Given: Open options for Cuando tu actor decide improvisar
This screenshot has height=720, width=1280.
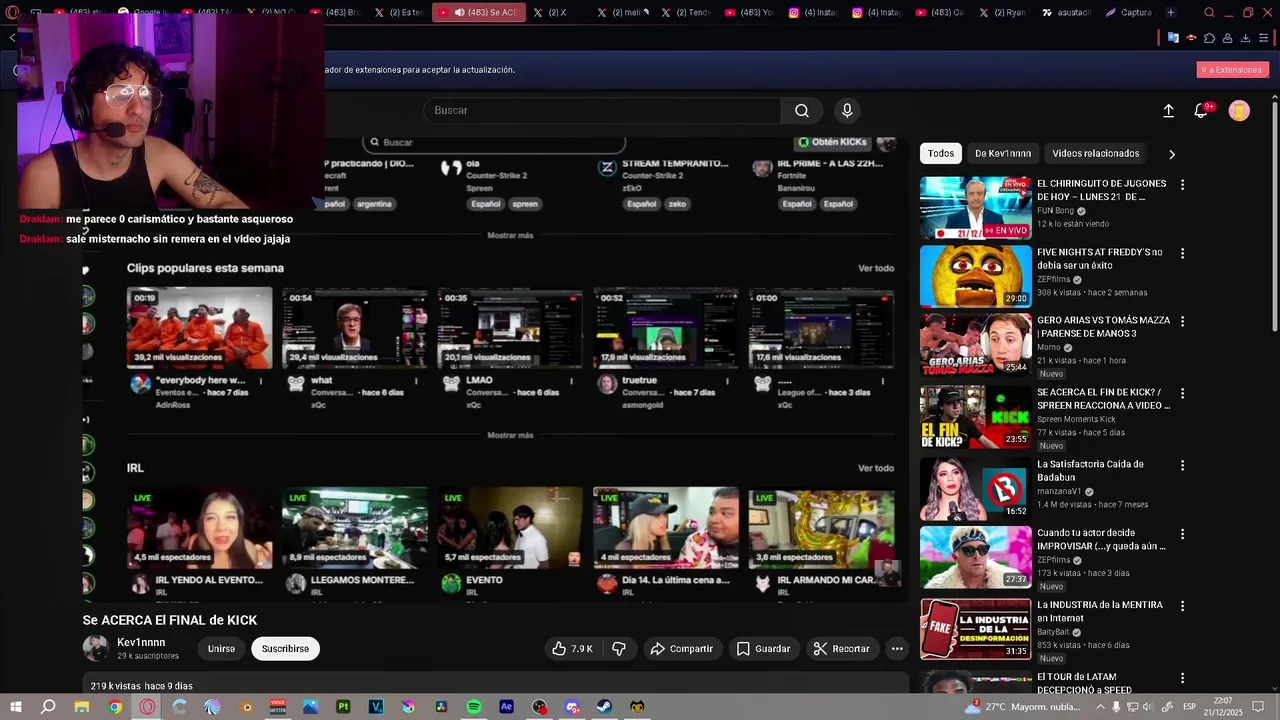Looking at the screenshot, I should tap(1182, 535).
